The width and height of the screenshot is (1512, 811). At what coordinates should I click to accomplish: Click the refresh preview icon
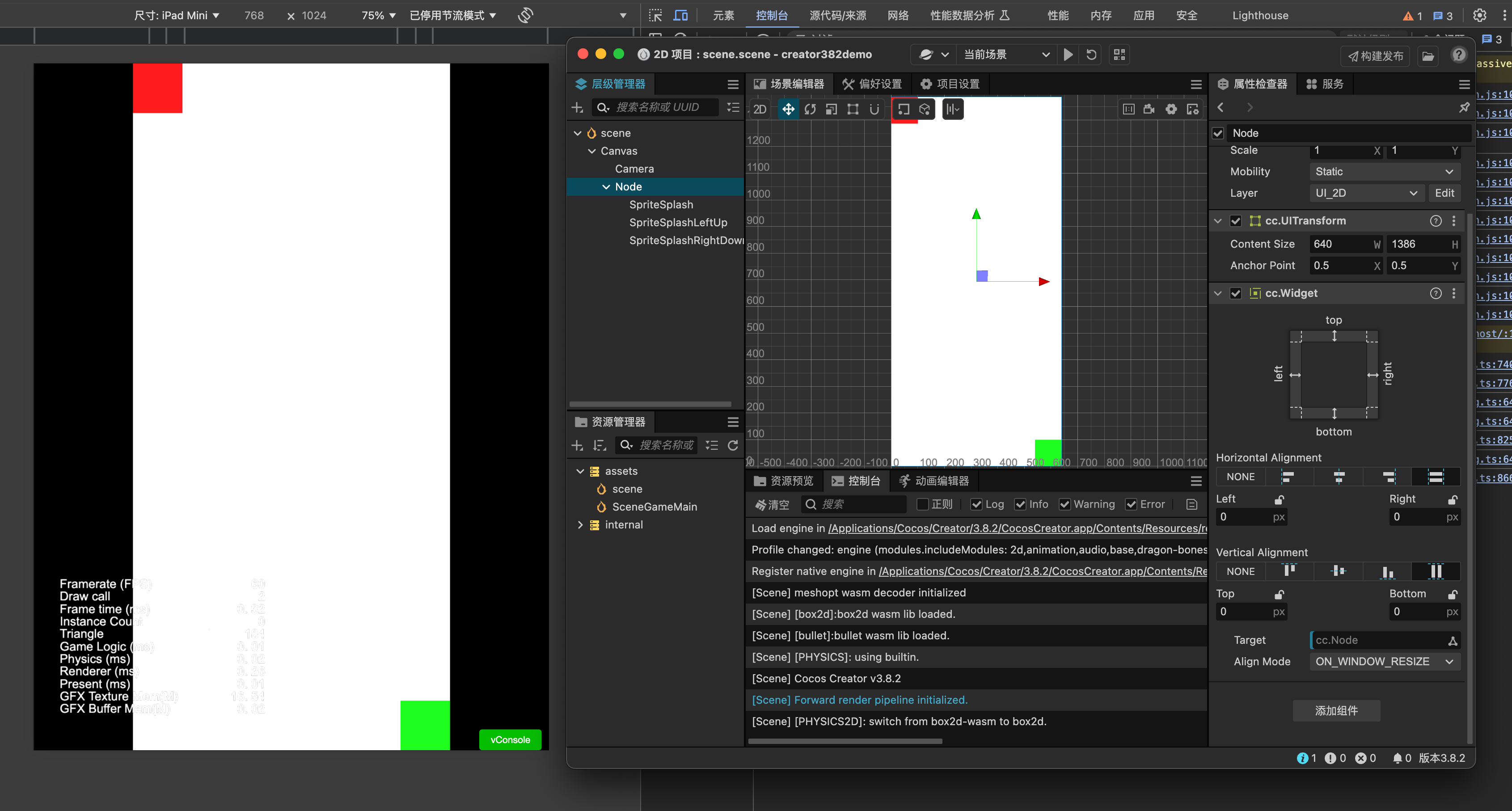(x=1090, y=55)
